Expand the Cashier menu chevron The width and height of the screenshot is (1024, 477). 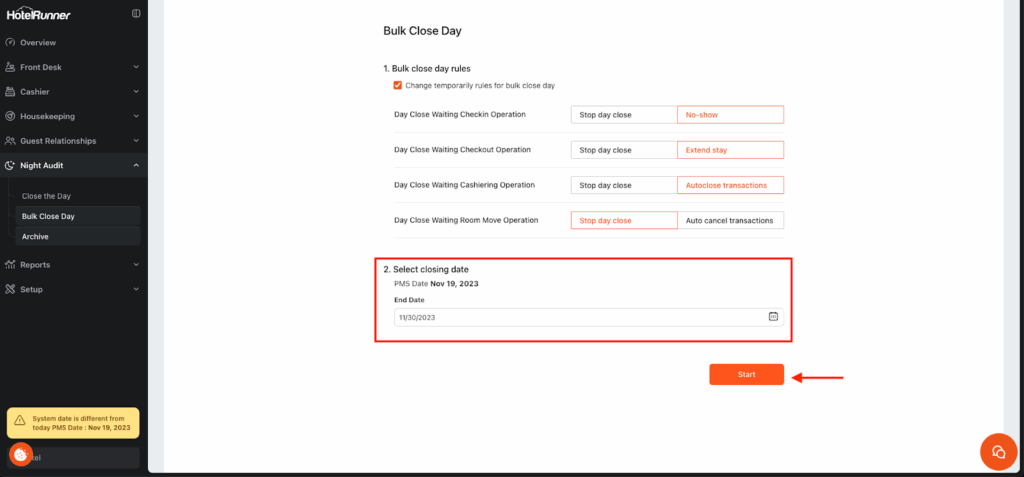click(135, 92)
